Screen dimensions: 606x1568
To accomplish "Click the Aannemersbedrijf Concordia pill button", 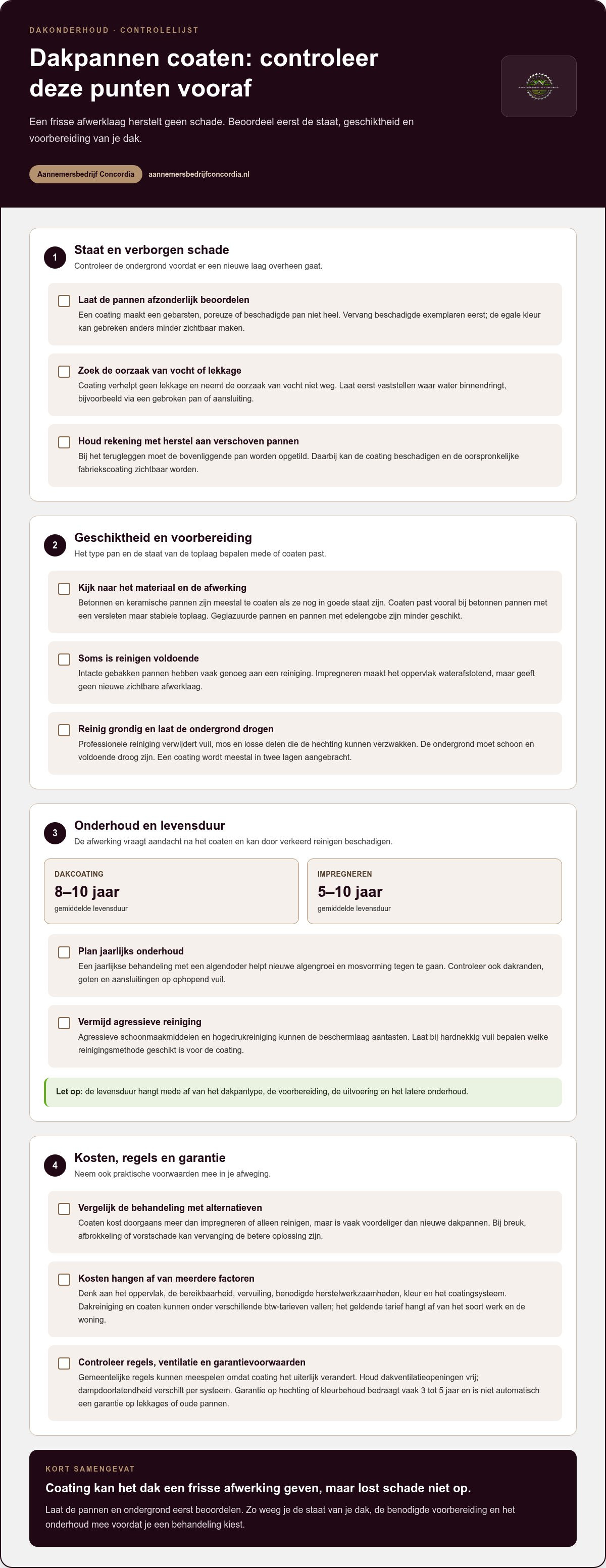I will (x=86, y=174).
